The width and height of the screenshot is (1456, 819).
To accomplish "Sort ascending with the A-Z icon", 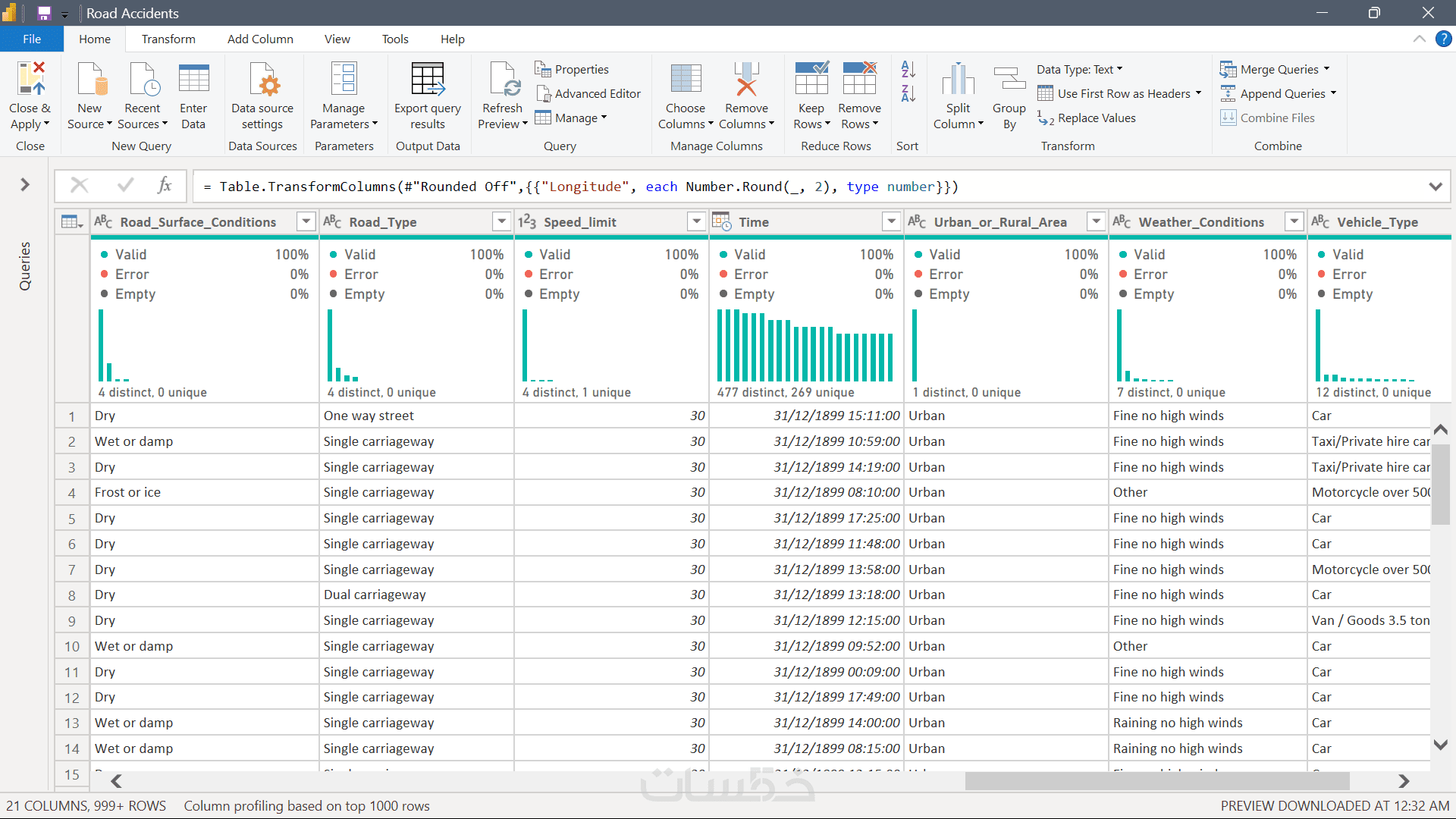I will pos(908,70).
